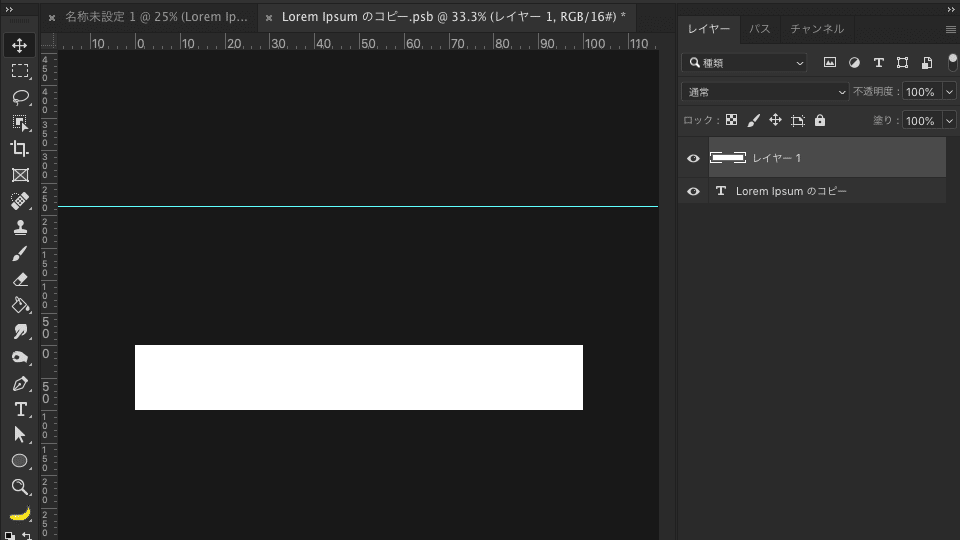Viewport: 960px width, 540px height.
Task: Open the 種類 filter type dropdown
Action: pos(744,62)
